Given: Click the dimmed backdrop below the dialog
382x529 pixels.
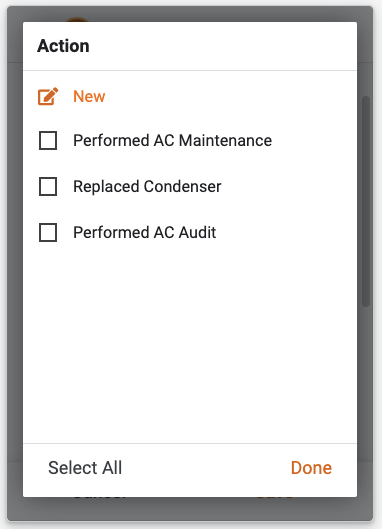Looking at the screenshot, I should click(190, 509).
